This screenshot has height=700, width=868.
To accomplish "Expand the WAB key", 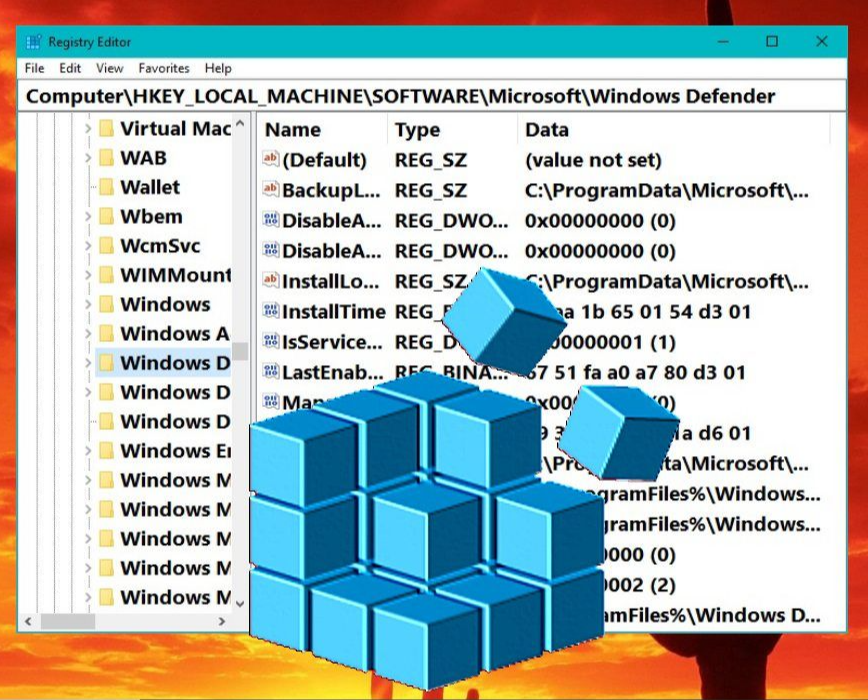I will pos(88,158).
